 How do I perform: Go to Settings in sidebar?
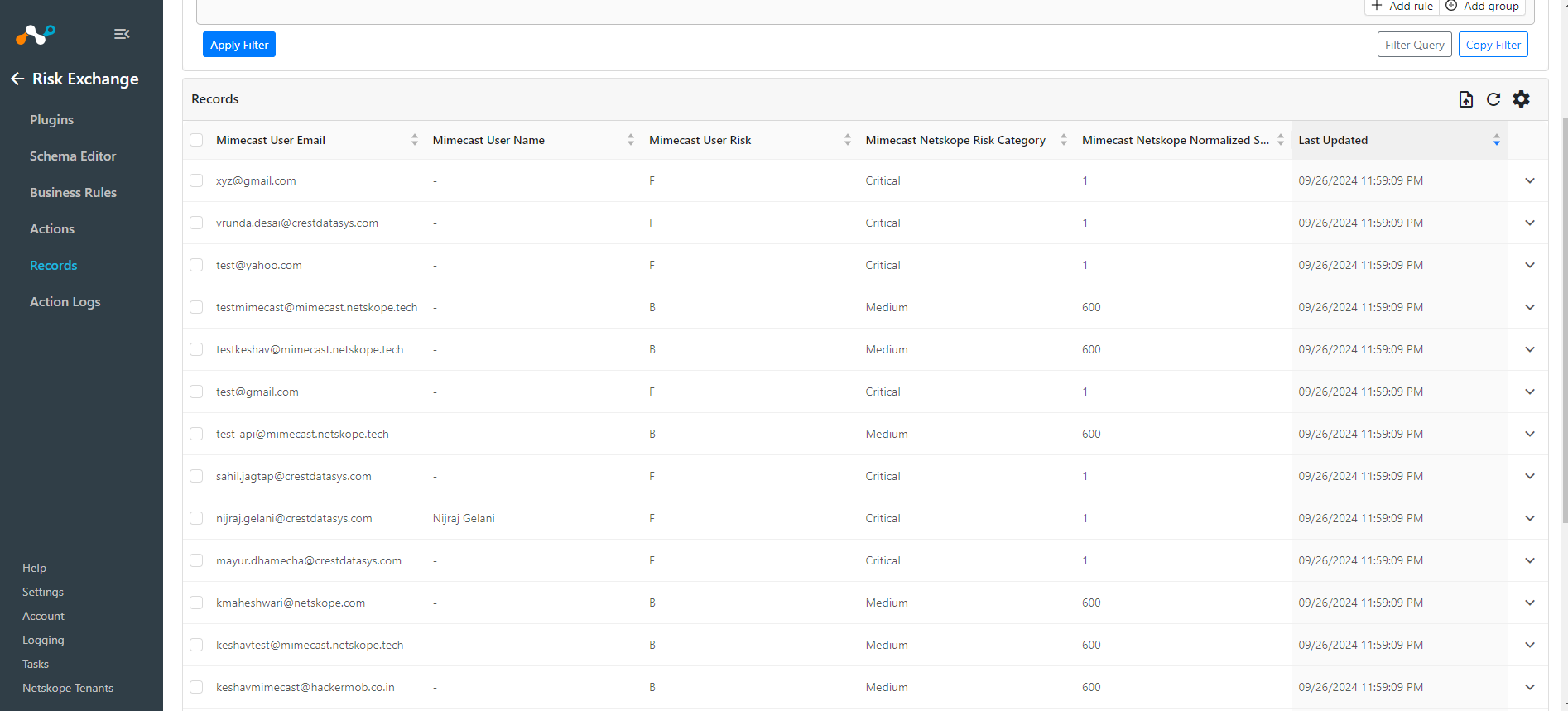(x=43, y=592)
